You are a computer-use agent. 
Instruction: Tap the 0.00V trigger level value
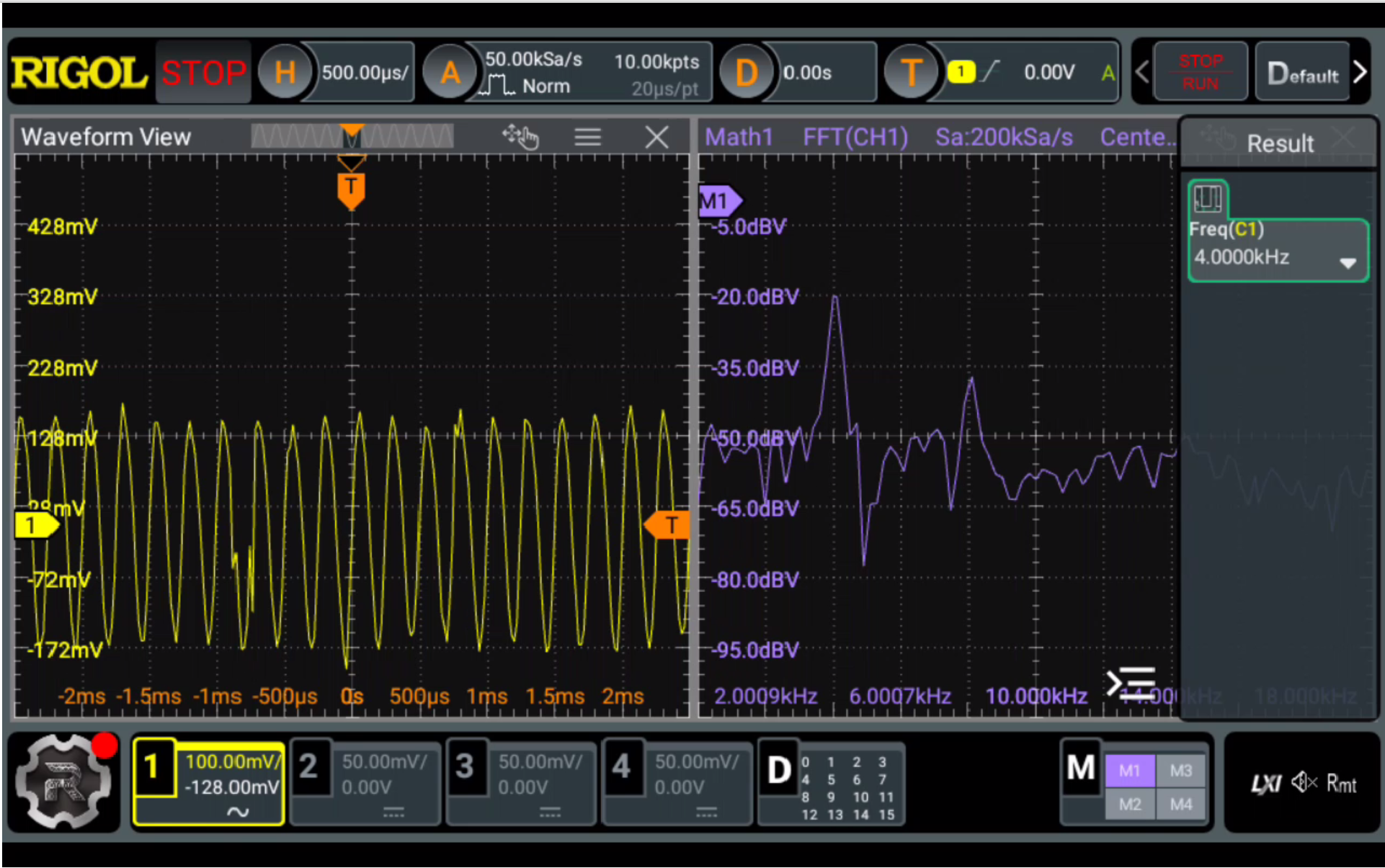point(1049,72)
